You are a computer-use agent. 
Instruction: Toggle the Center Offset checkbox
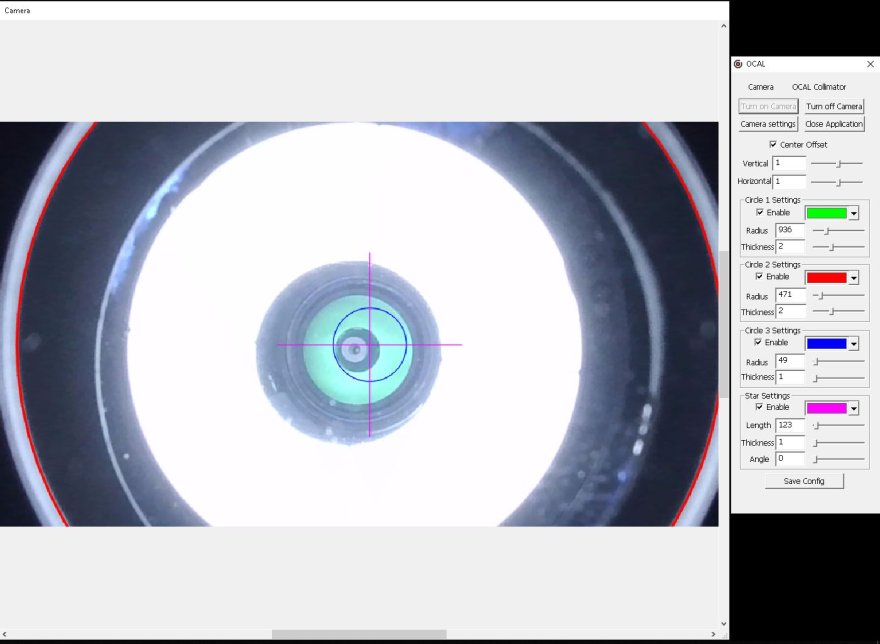click(x=773, y=145)
